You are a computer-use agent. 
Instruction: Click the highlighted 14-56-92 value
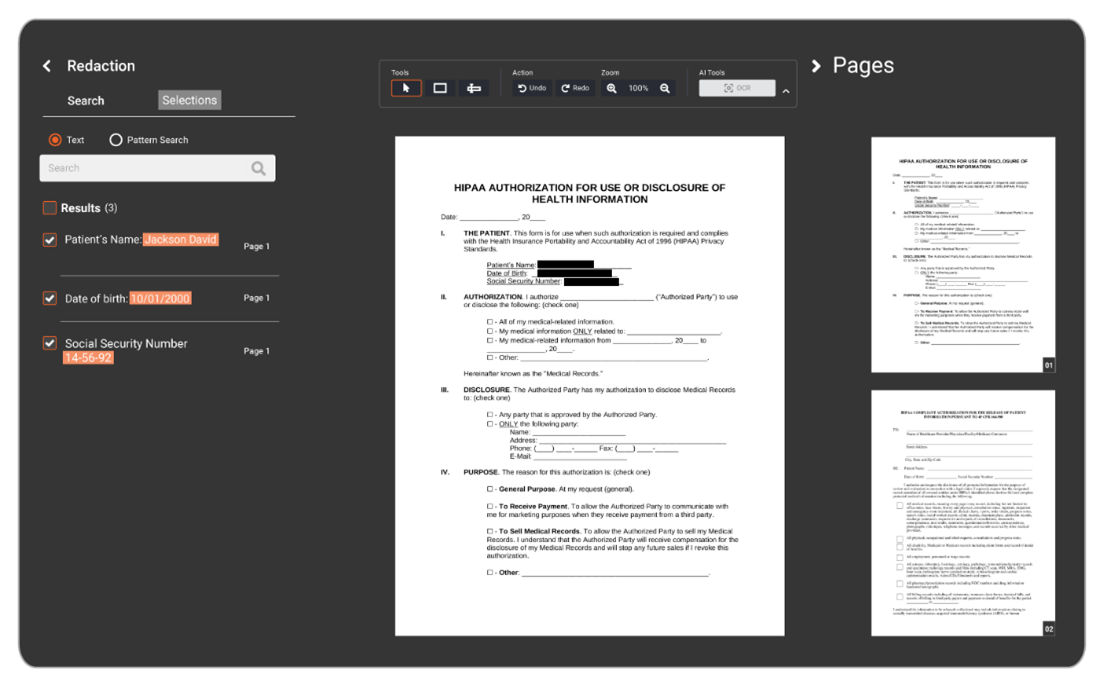click(88, 358)
